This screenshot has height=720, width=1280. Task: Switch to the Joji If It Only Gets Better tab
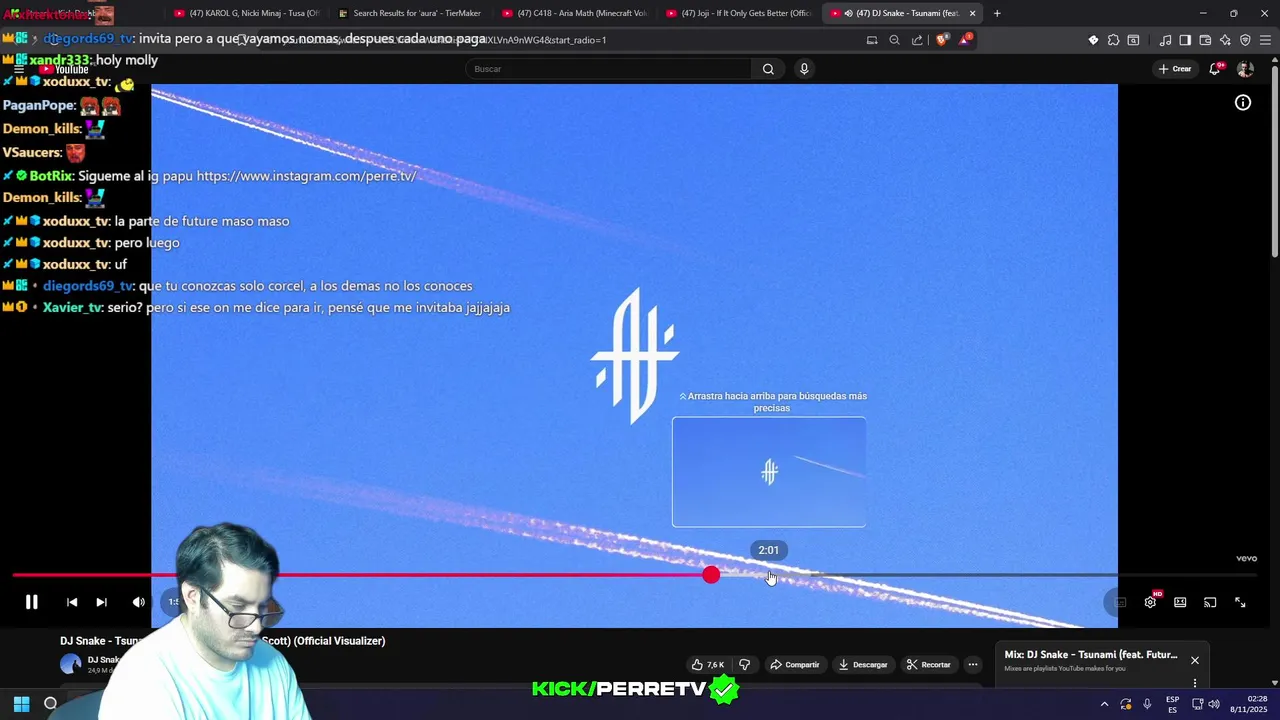click(x=738, y=13)
